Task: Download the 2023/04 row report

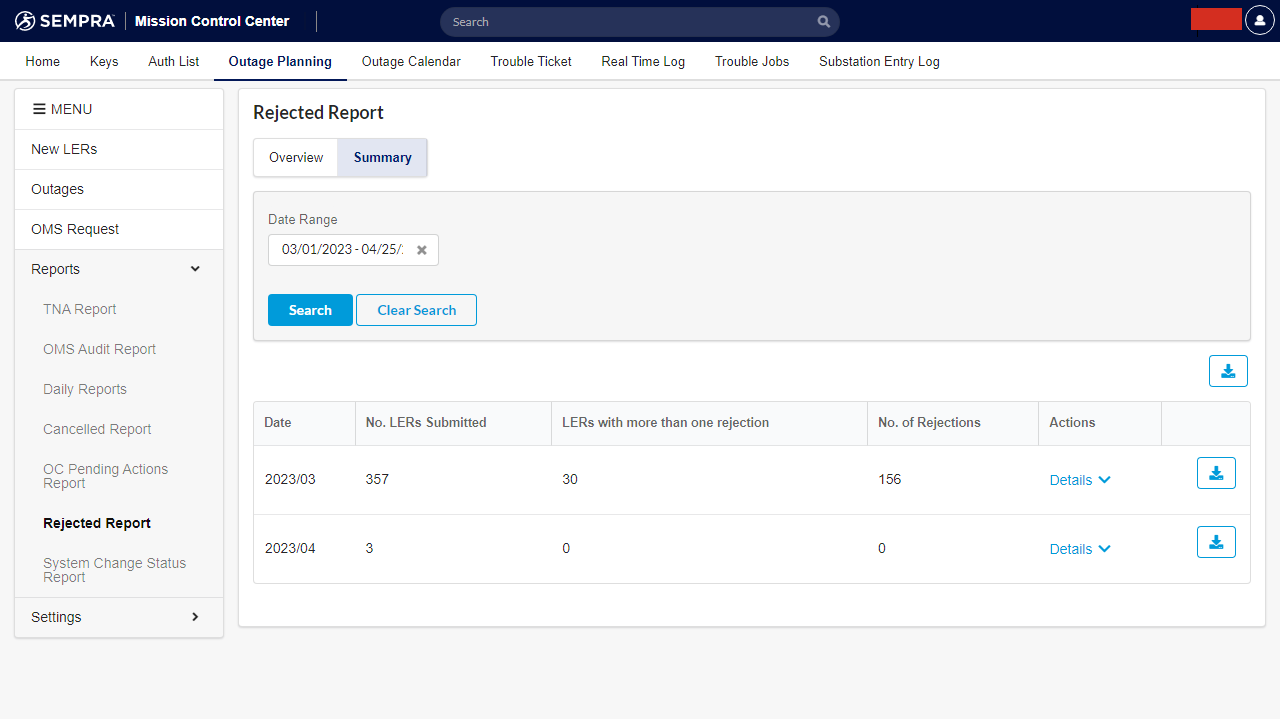Action: tap(1216, 542)
